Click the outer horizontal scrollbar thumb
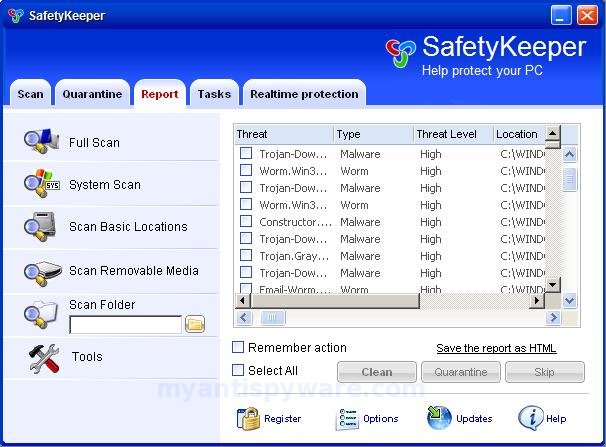 [273, 318]
